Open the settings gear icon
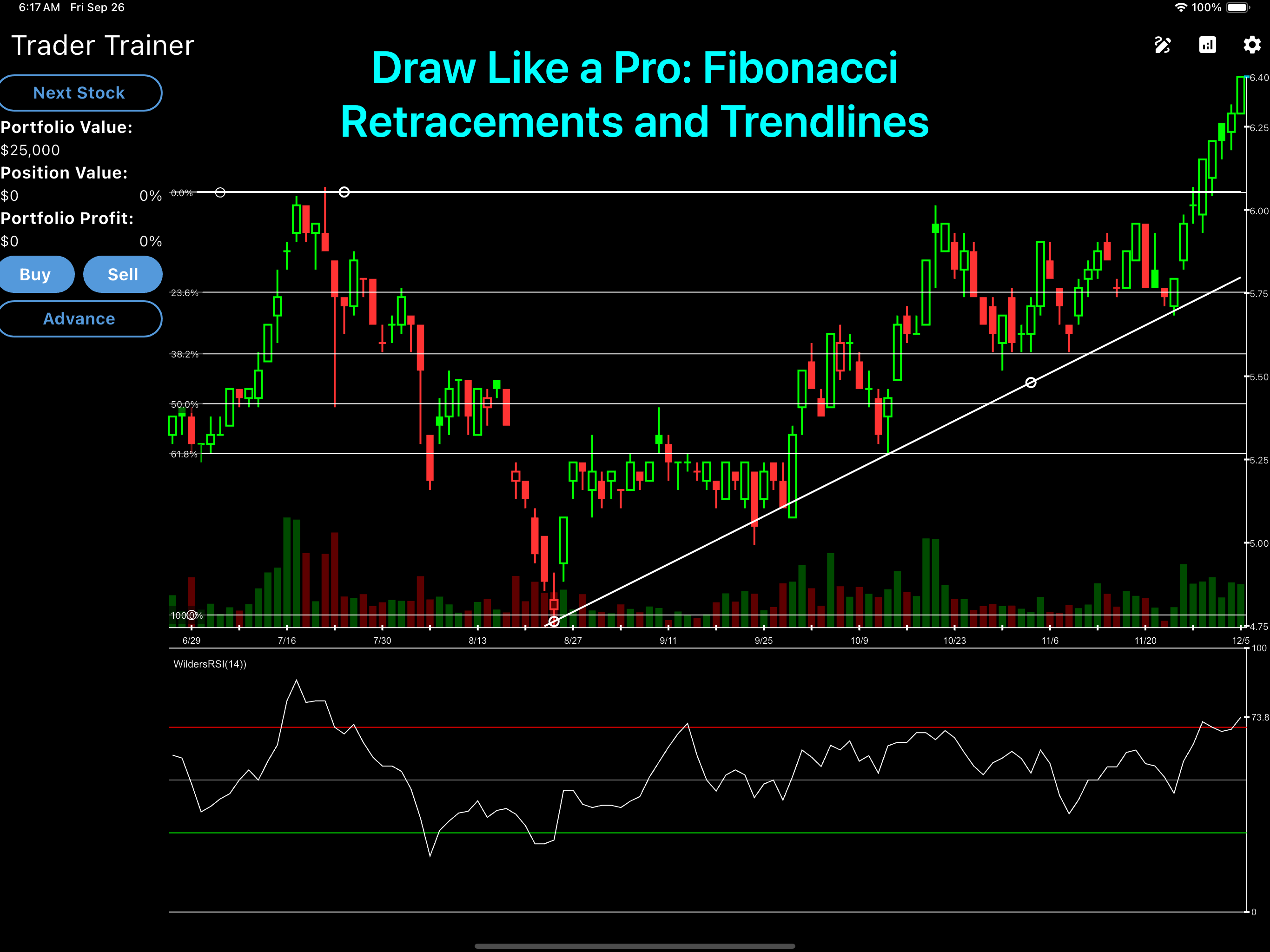This screenshot has height=952, width=1270. (x=1251, y=45)
